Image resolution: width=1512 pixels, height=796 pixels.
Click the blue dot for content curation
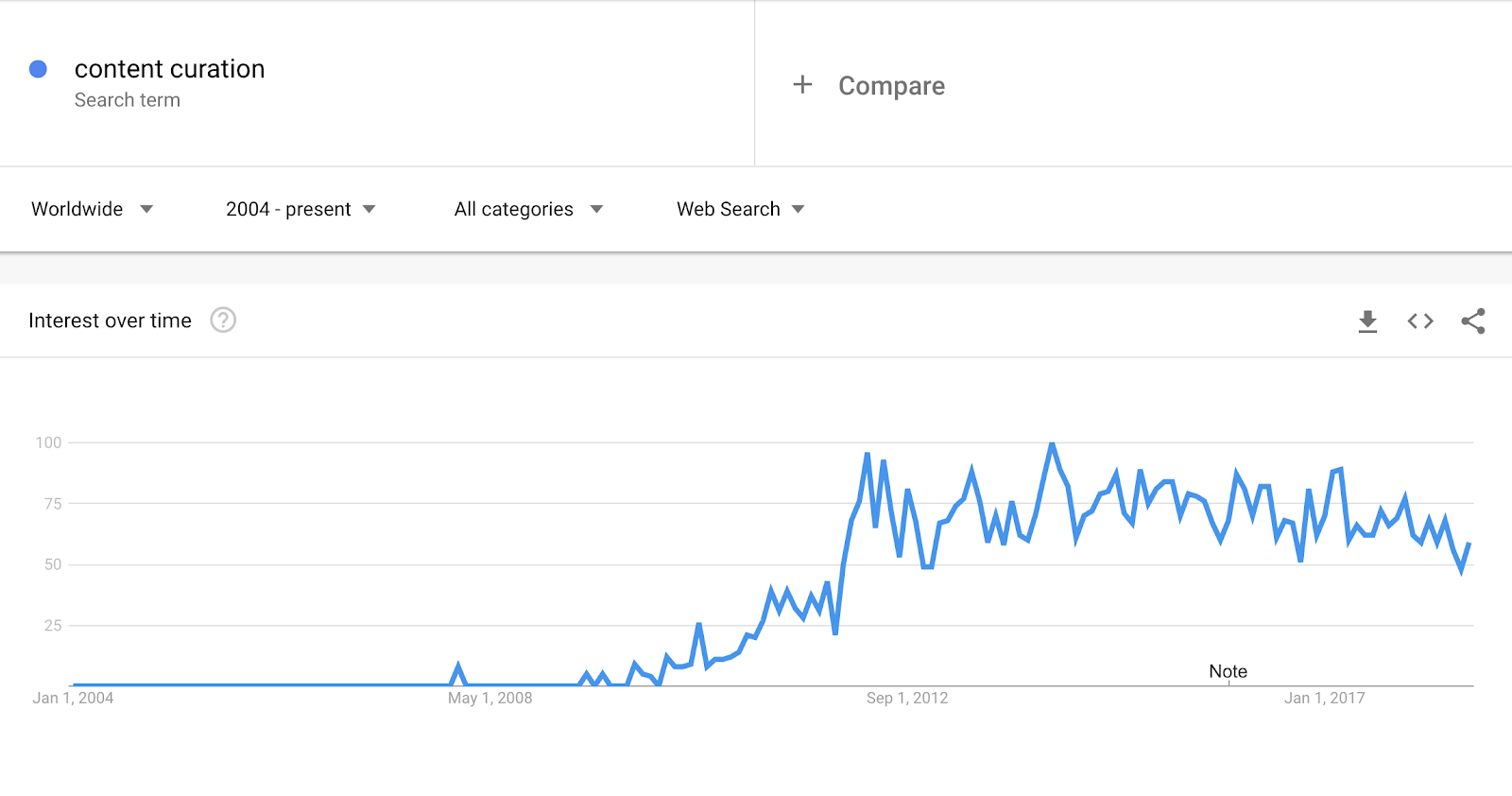click(39, 69)
